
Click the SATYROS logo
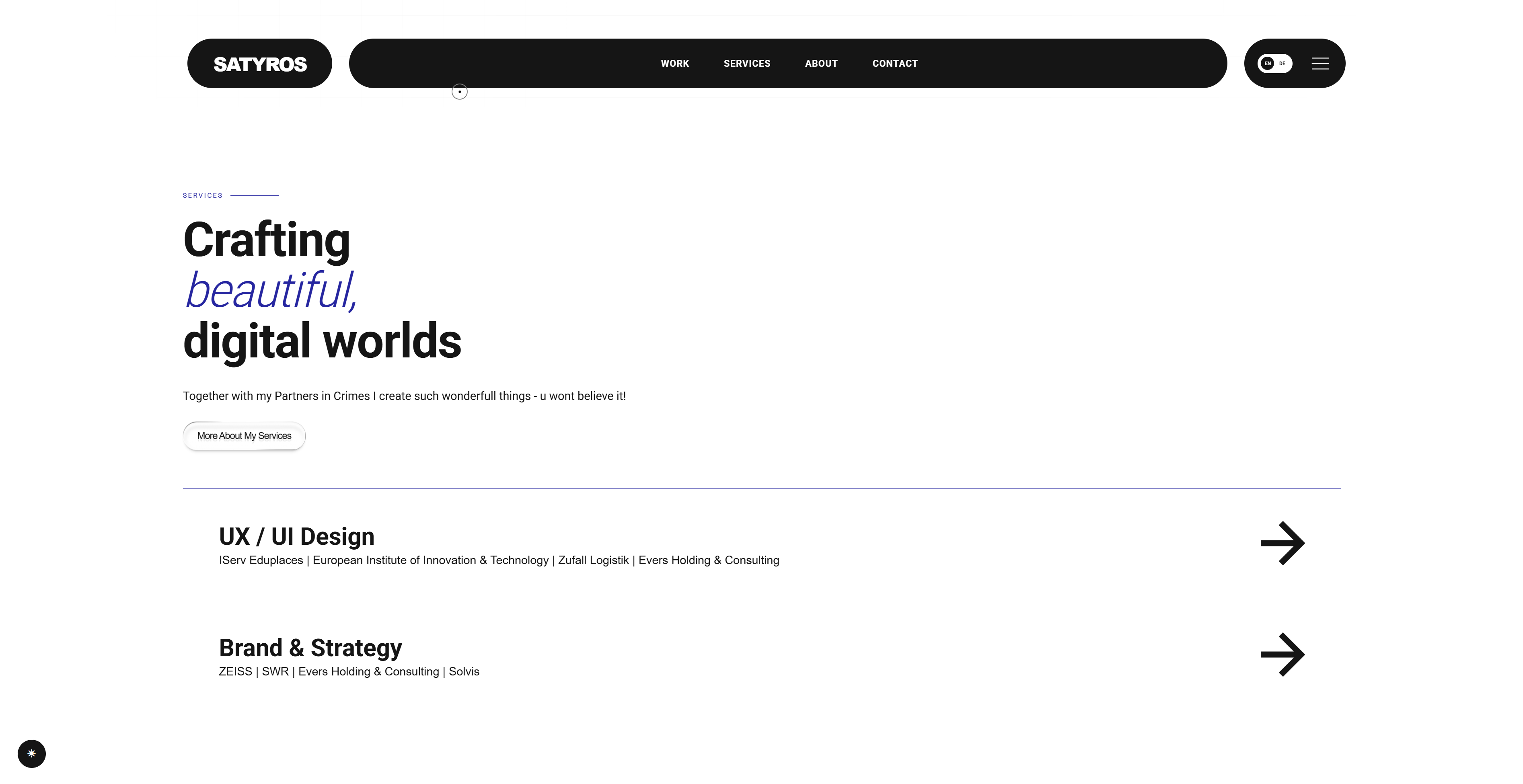pos(259,64)
